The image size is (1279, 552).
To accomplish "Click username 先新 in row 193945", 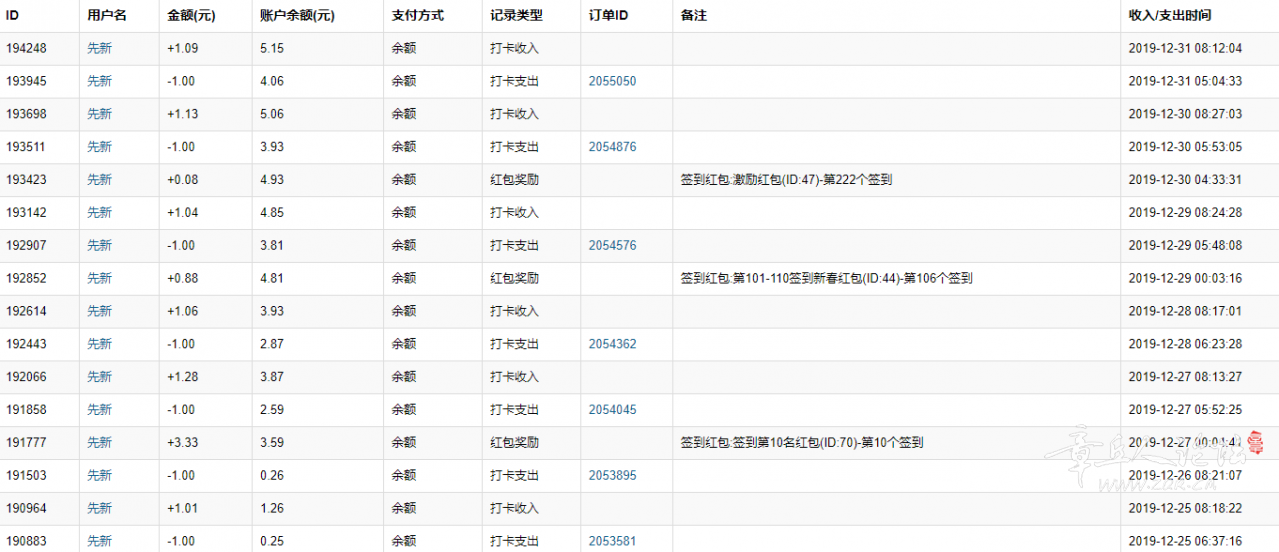I will click(100, 81).
